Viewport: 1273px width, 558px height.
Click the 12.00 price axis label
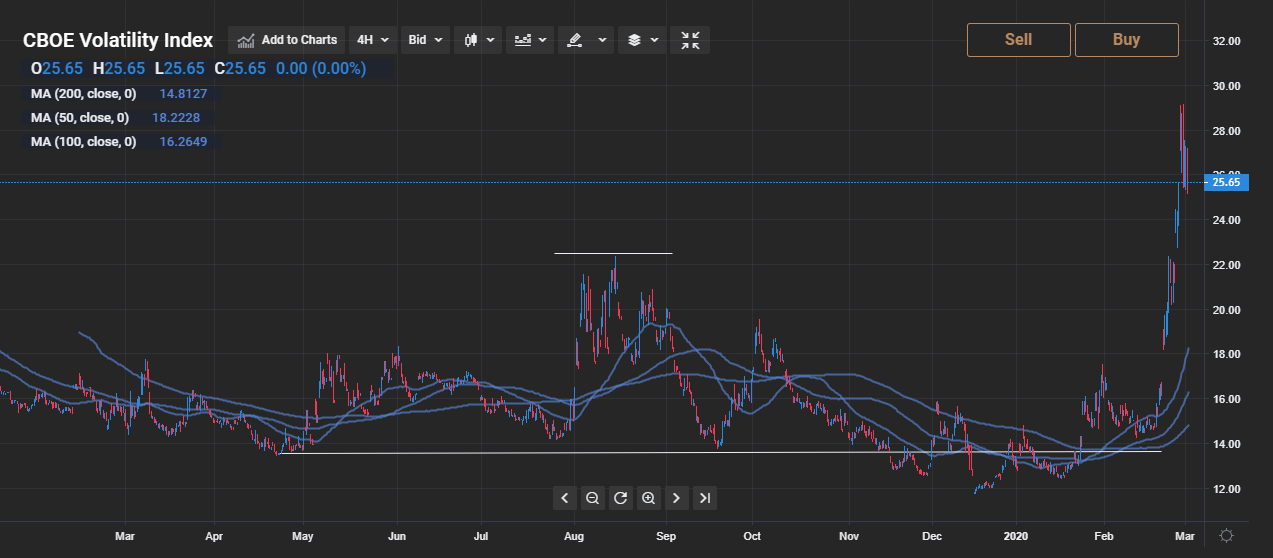pyautogui.click(x=1225, y=489)
